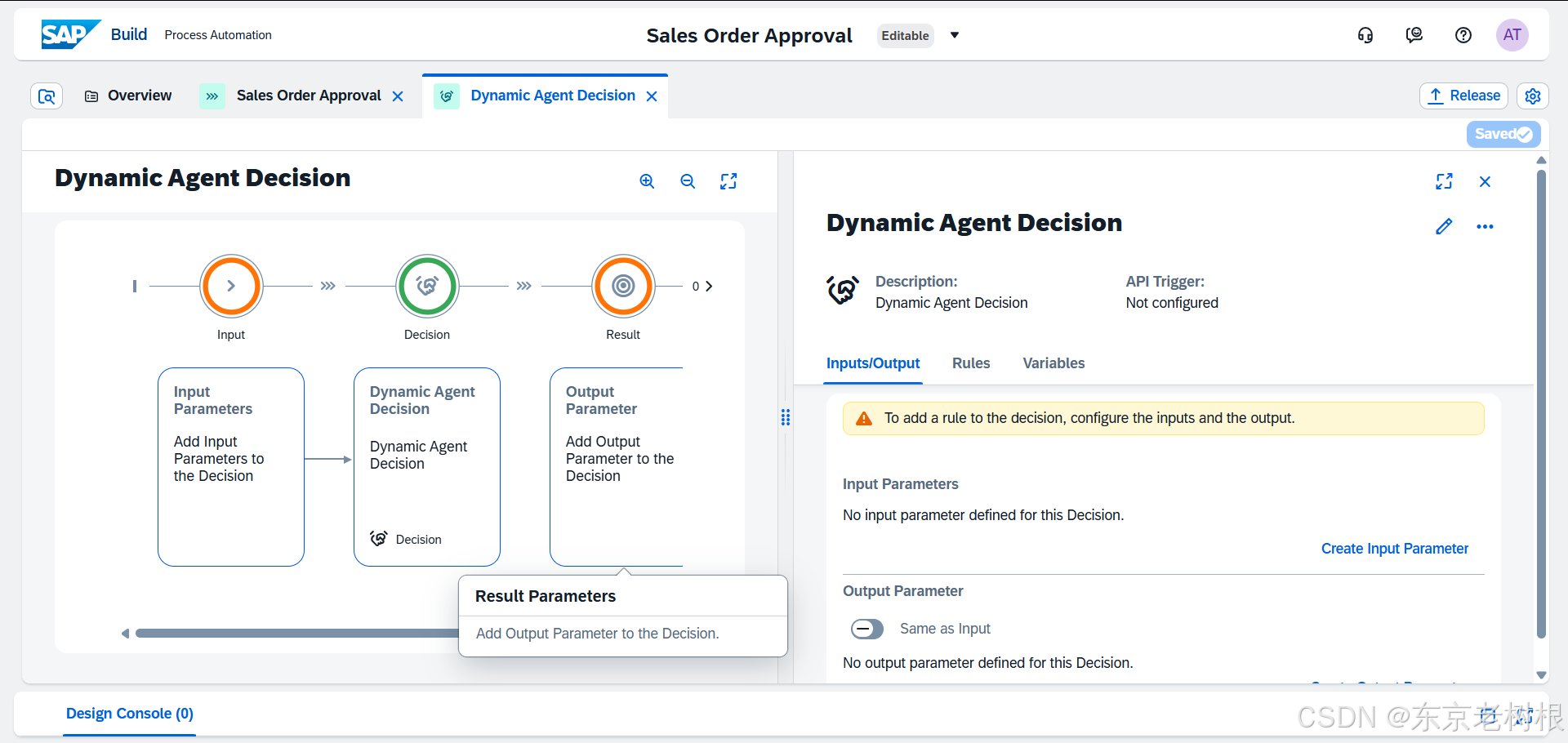Click the Saved status indicator
Viewport: 1568px width, 743px height.
1503,134
